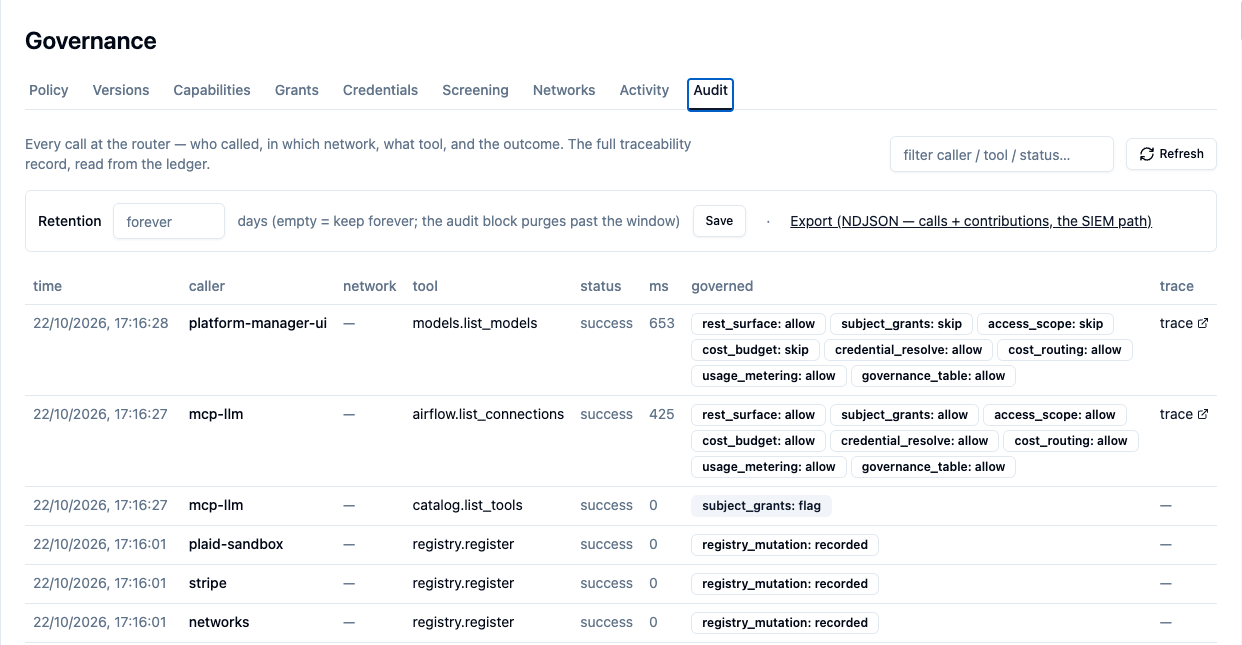
Task: Click the trace column header
Action: click(1177, 286)
